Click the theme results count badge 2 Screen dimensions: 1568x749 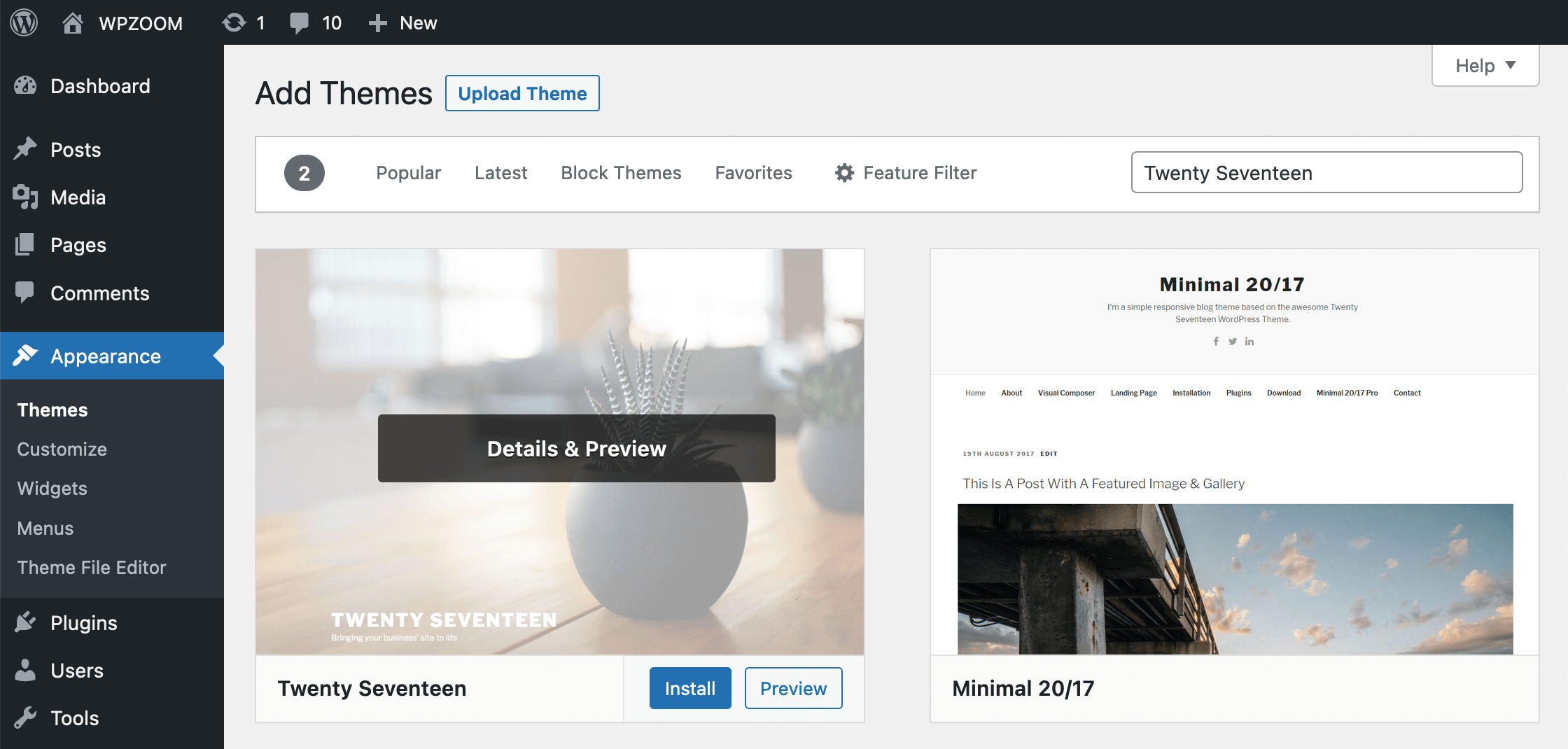pos(304,173)
